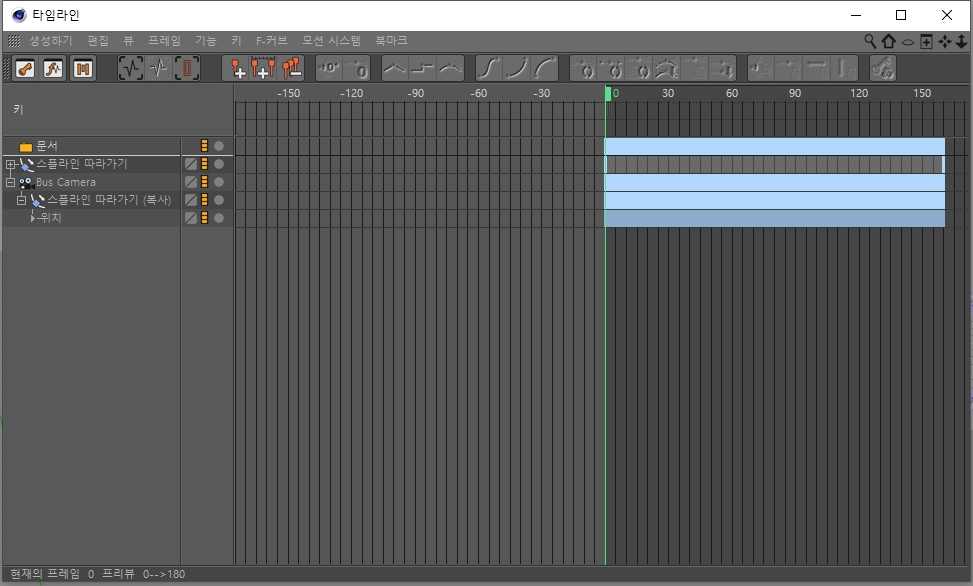
Task: Set Step interpolation icon
Action: coord(423,68)
